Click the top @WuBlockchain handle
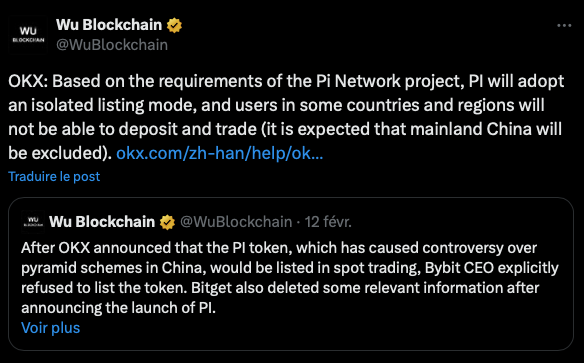 pyautogui.click(x=112, y=45)
